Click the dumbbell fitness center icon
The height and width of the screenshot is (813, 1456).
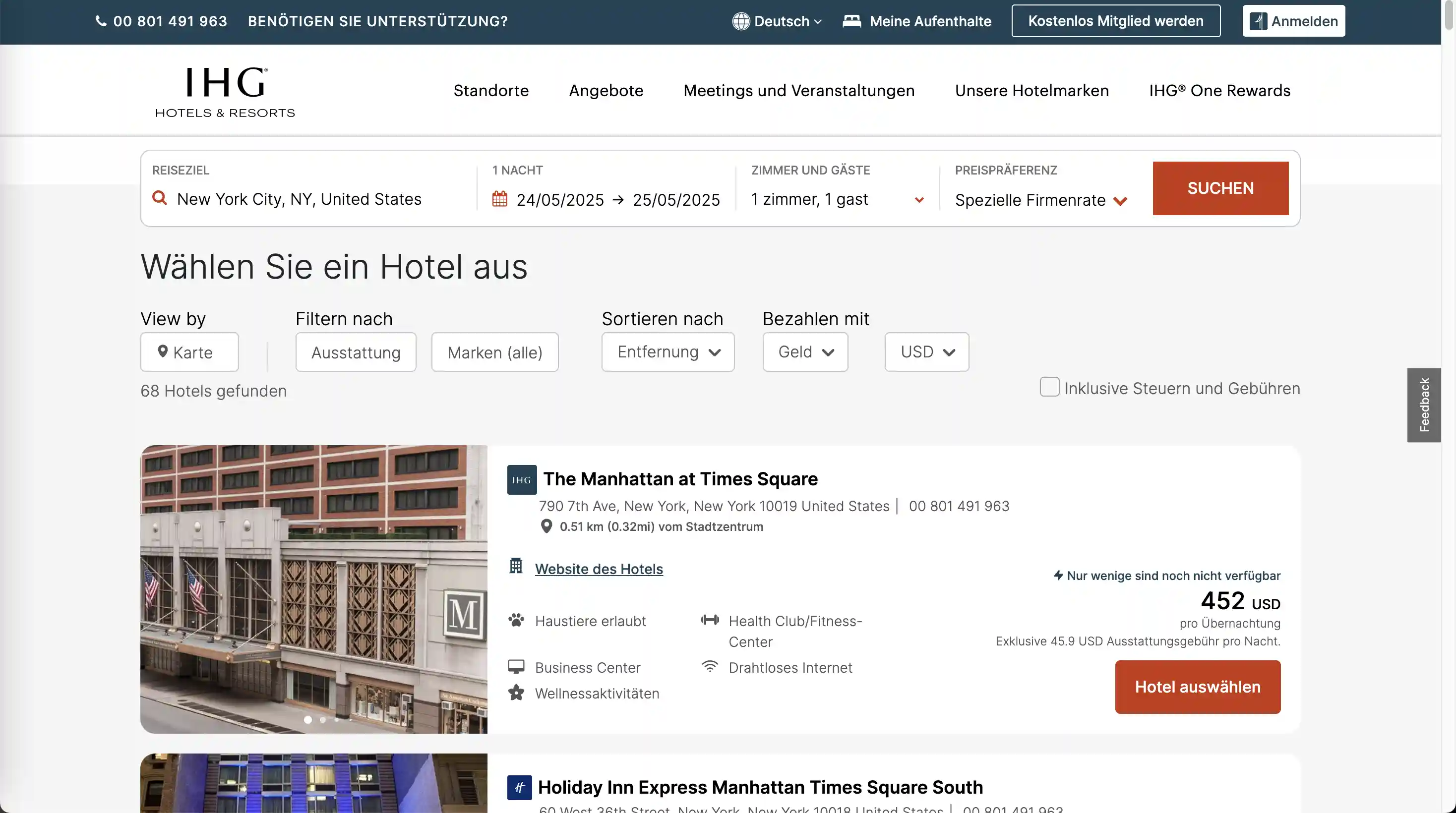710,620
